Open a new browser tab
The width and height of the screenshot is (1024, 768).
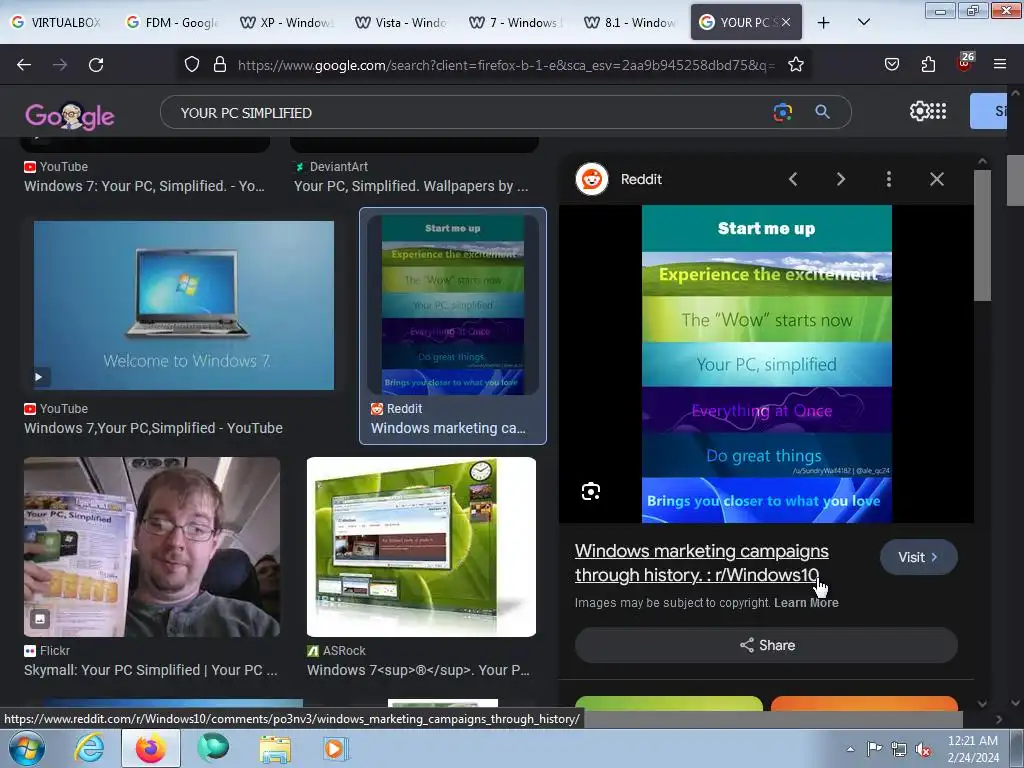point(824,22)
